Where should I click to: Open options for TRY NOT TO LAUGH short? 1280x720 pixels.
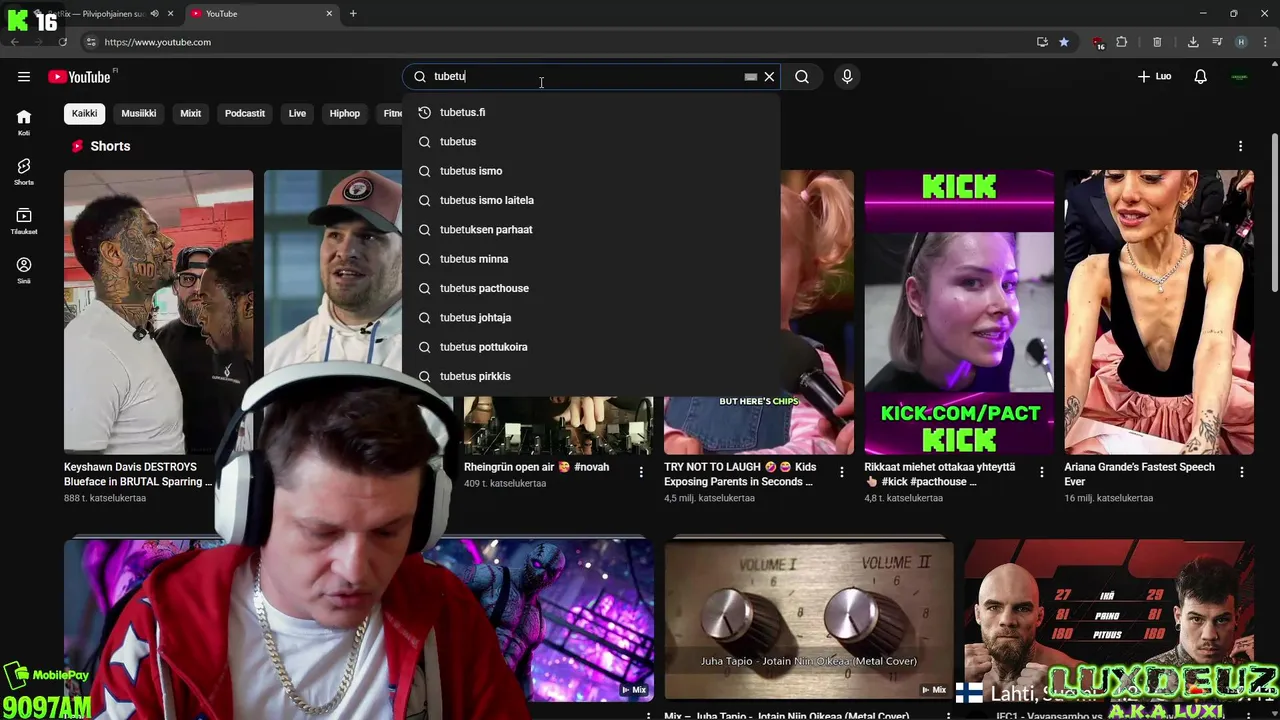pyautogui.click(x=842, y=473)
